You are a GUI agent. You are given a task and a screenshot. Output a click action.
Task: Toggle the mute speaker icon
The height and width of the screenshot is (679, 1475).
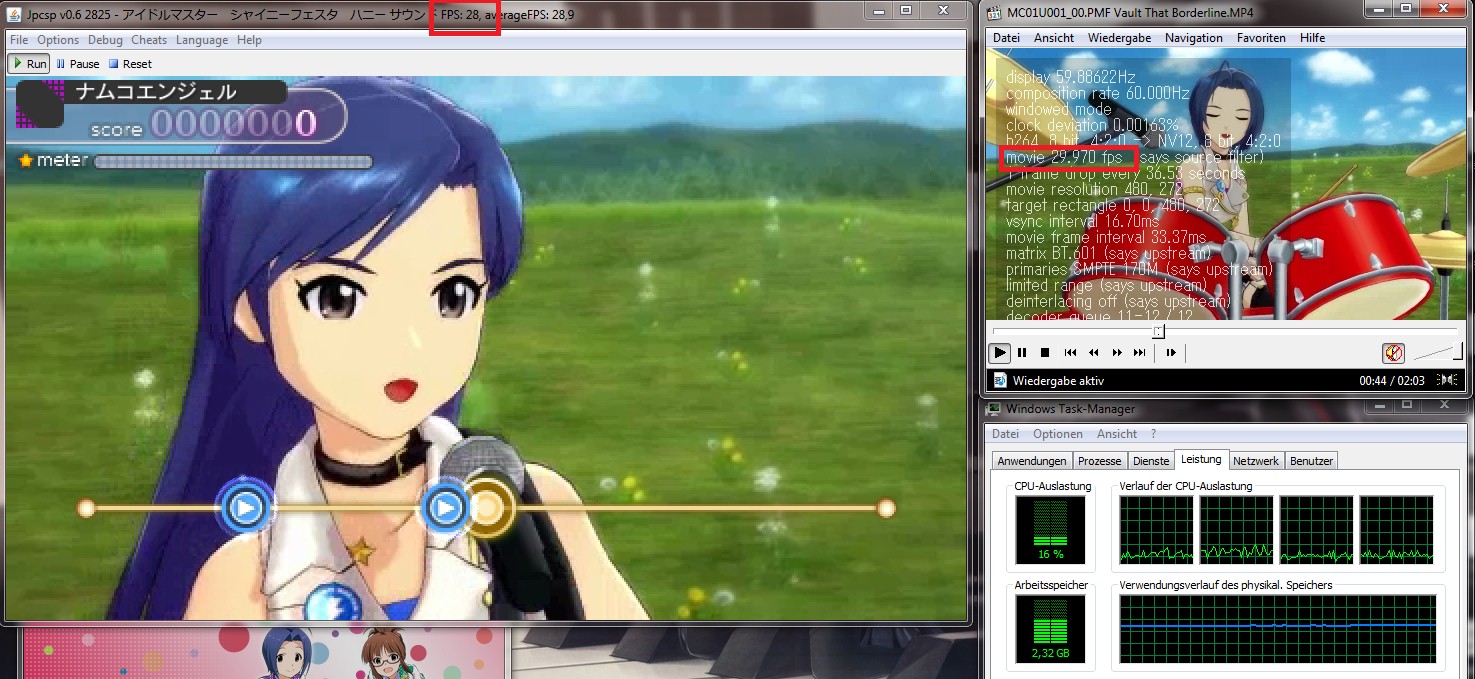[x=1393, y=353]
